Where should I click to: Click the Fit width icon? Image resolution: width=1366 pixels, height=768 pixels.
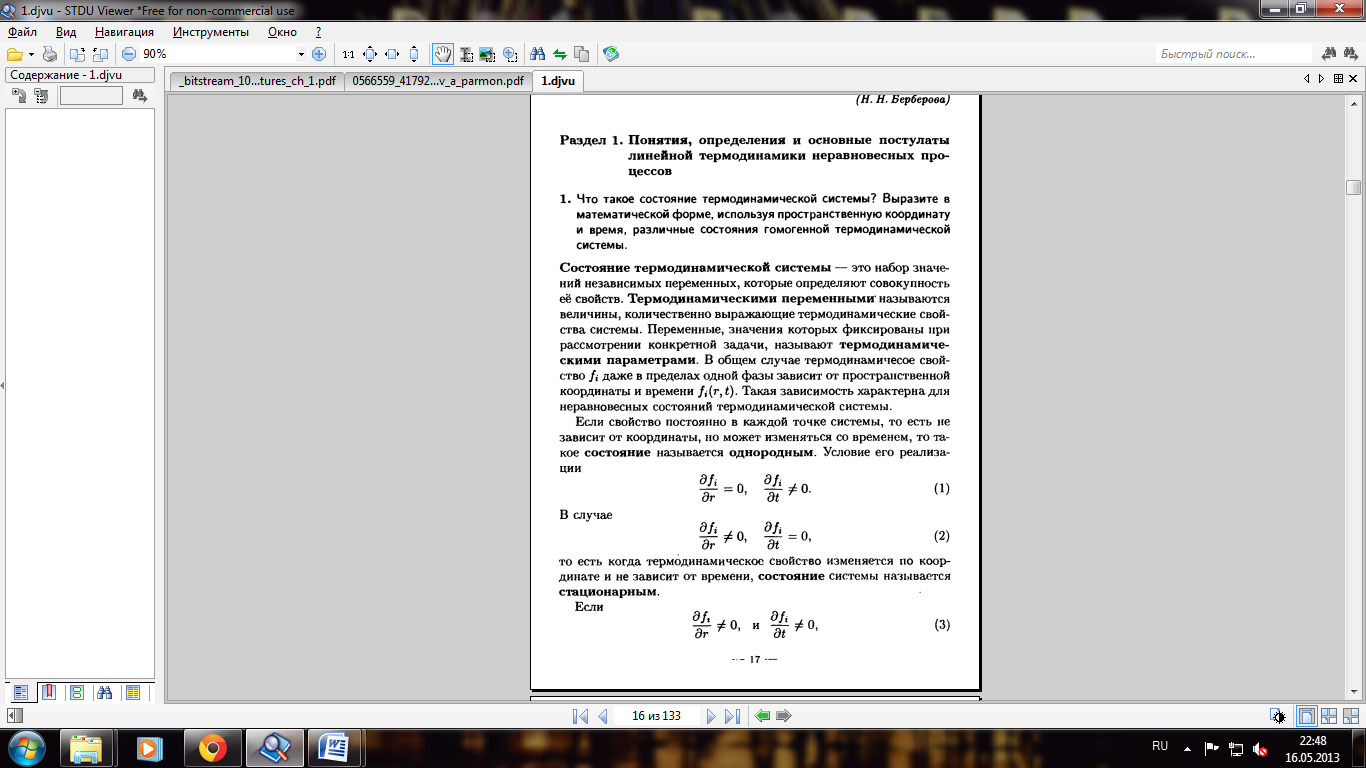point(392,54)
